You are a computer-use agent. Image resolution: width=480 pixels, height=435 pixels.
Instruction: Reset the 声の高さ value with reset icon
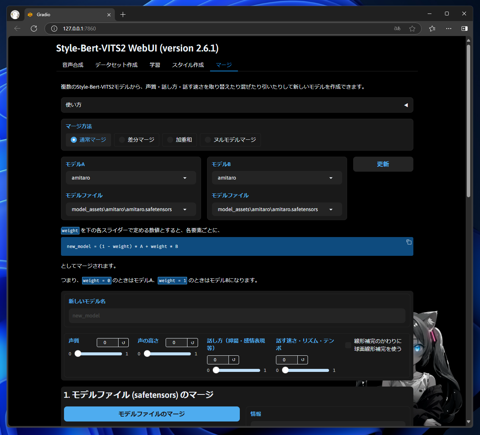[x=193, y=343]
